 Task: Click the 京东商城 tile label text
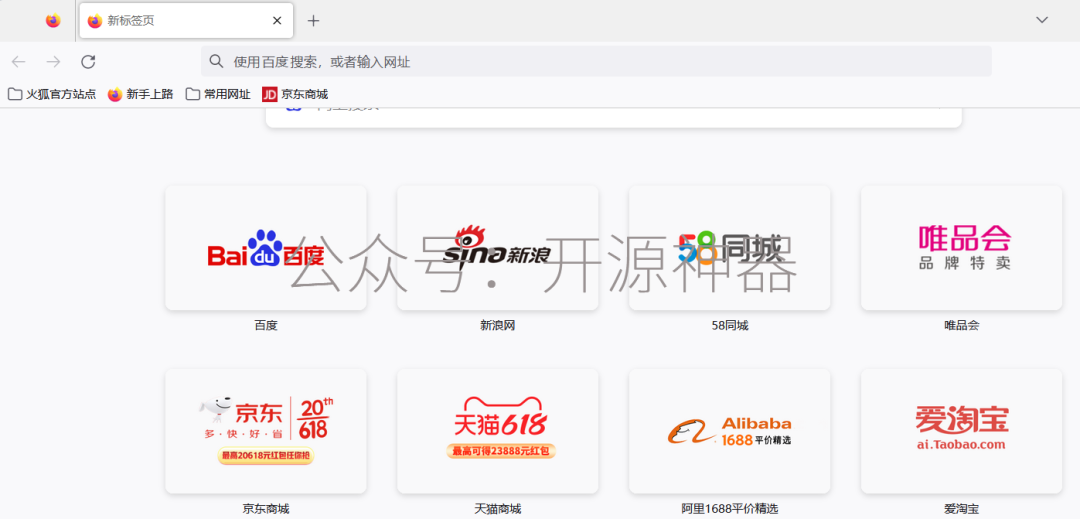tap(266, 509)
